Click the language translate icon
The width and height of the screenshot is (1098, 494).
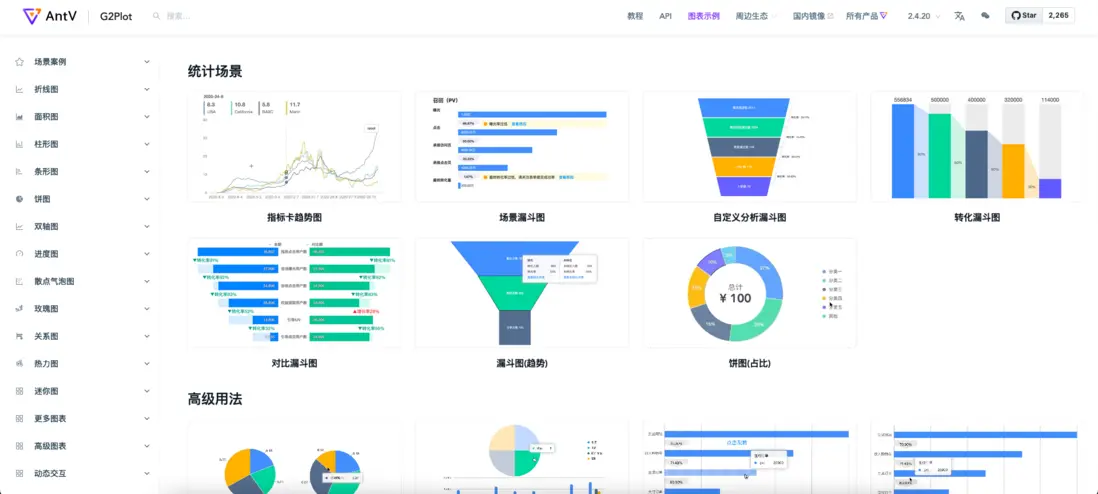tap(959, 16)
